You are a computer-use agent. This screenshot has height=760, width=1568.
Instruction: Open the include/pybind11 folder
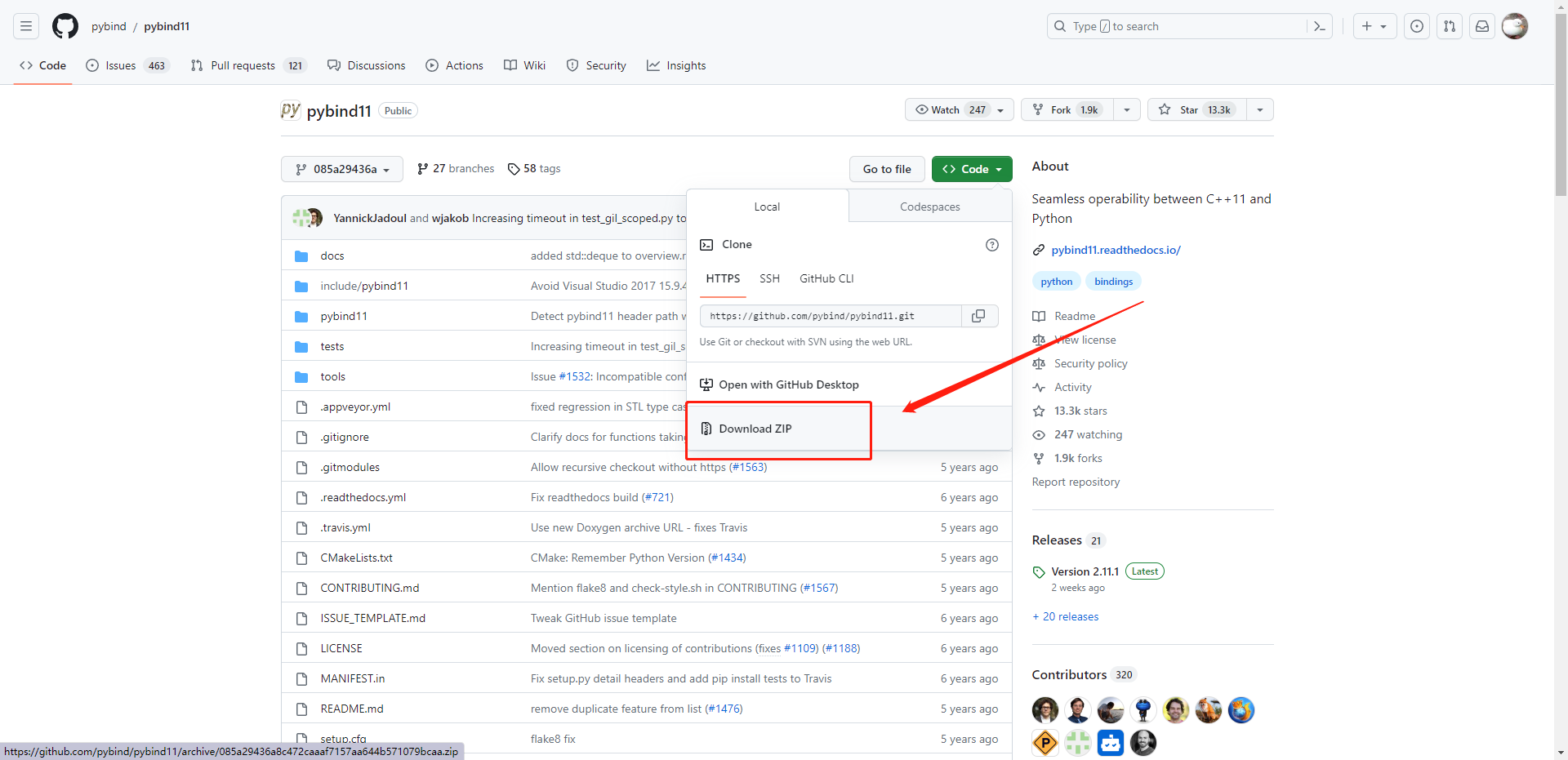tap(364, 286)
